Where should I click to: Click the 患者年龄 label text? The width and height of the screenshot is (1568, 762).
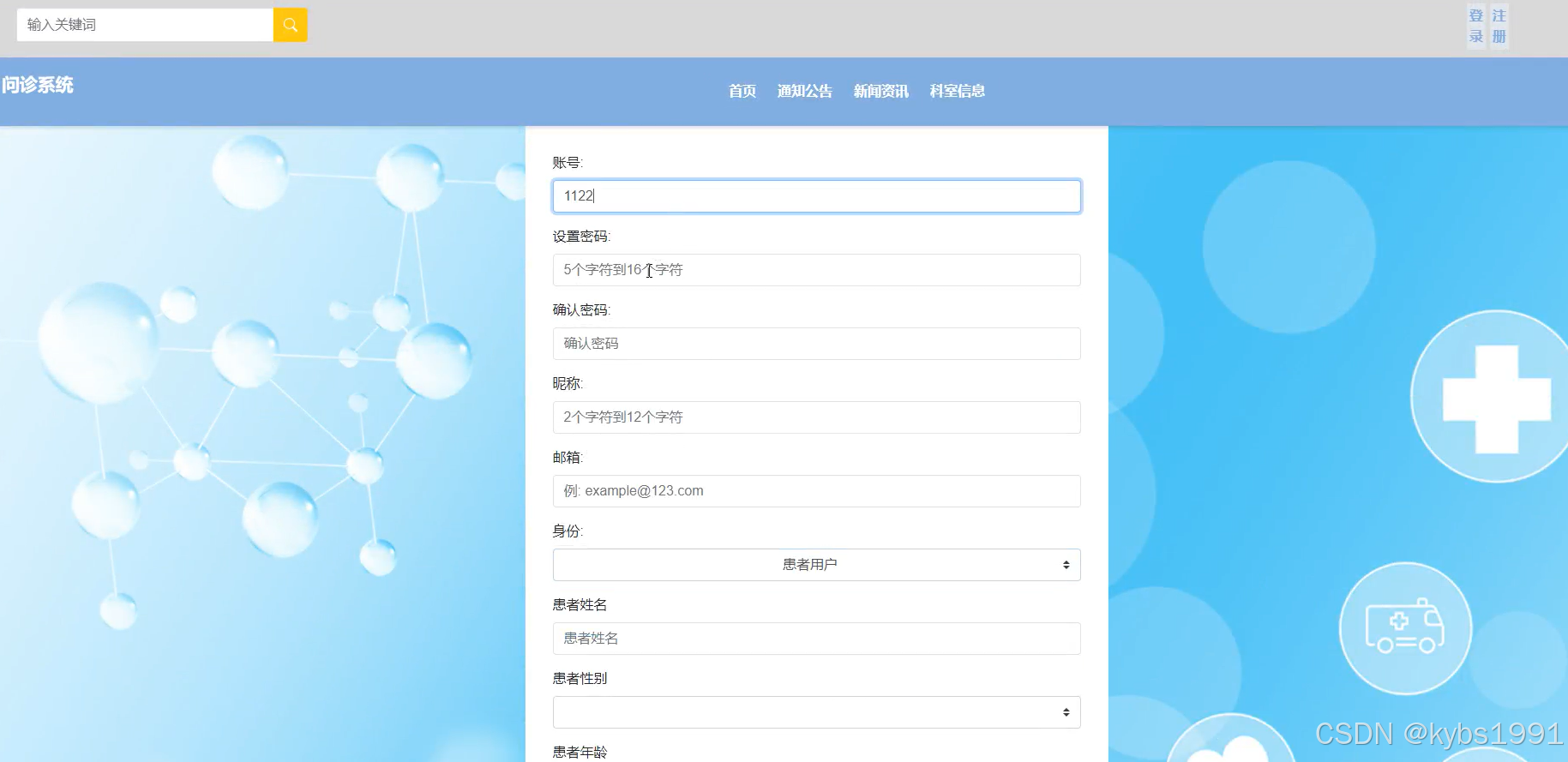pos(580,753)
